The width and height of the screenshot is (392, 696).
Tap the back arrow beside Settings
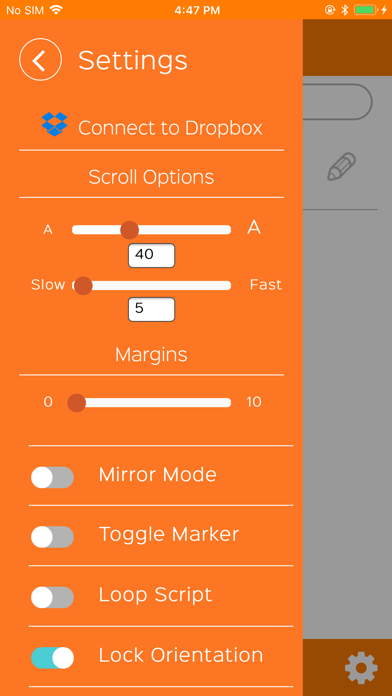point(40,59)
